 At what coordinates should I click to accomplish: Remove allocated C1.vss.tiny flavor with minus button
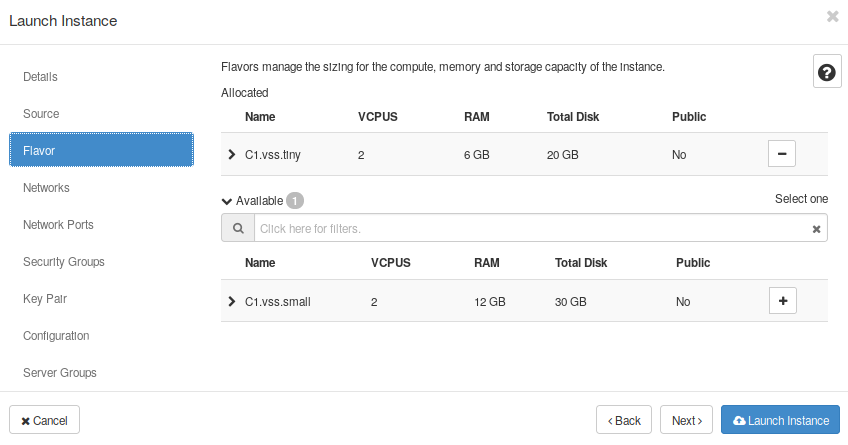pyautogui.click(x=782, y=154)
